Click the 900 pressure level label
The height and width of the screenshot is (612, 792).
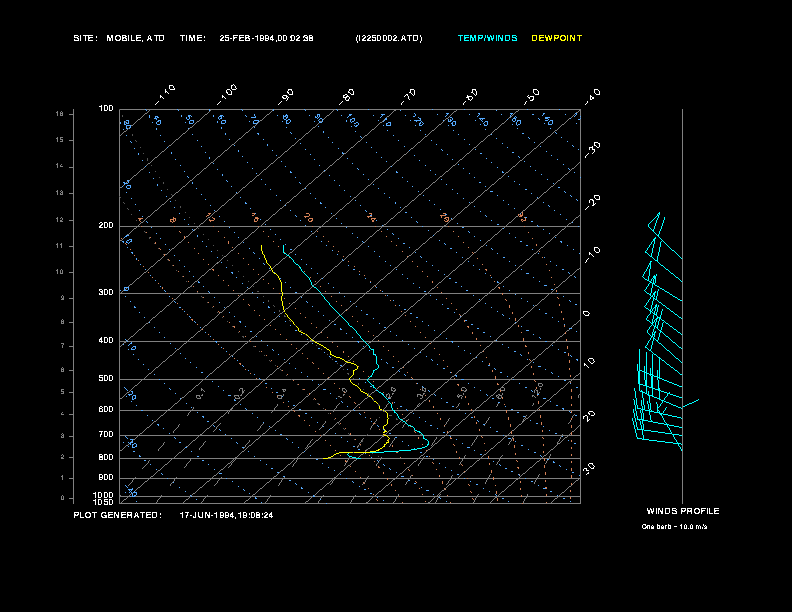(x=106, y=477)
